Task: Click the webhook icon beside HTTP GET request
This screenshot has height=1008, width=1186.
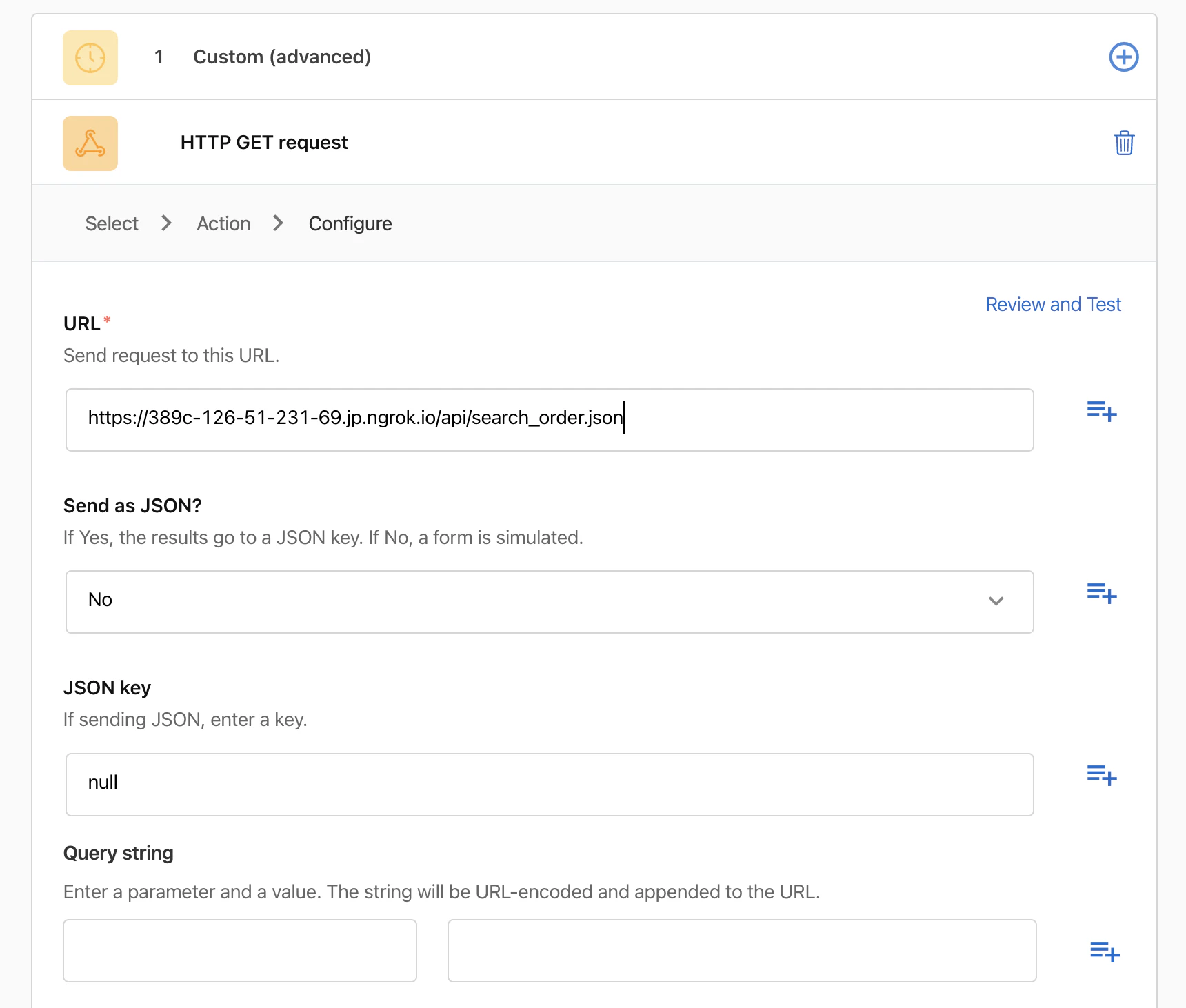Action: tap(90, 143)
